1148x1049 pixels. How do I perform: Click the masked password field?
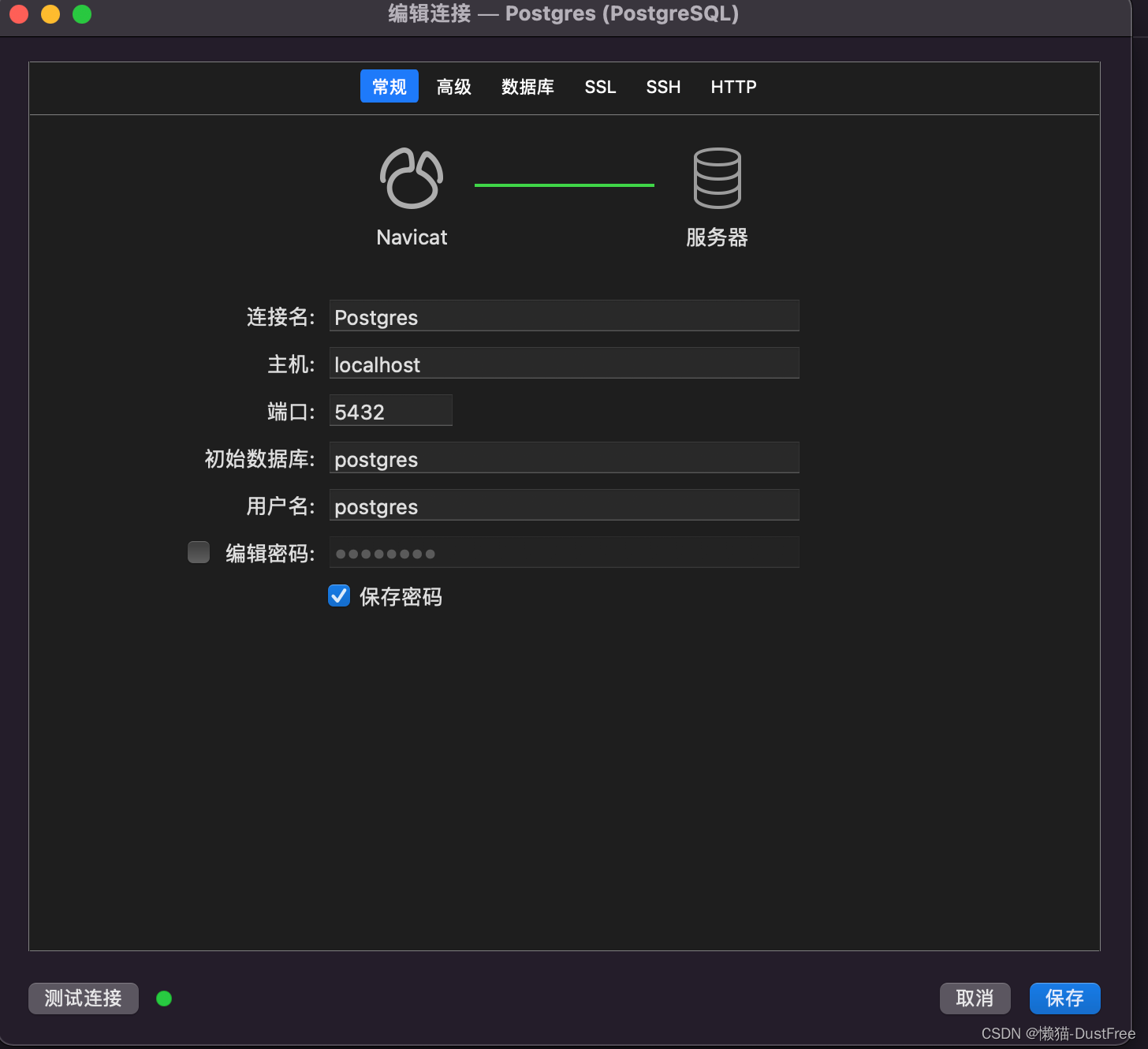coord(564,552)
